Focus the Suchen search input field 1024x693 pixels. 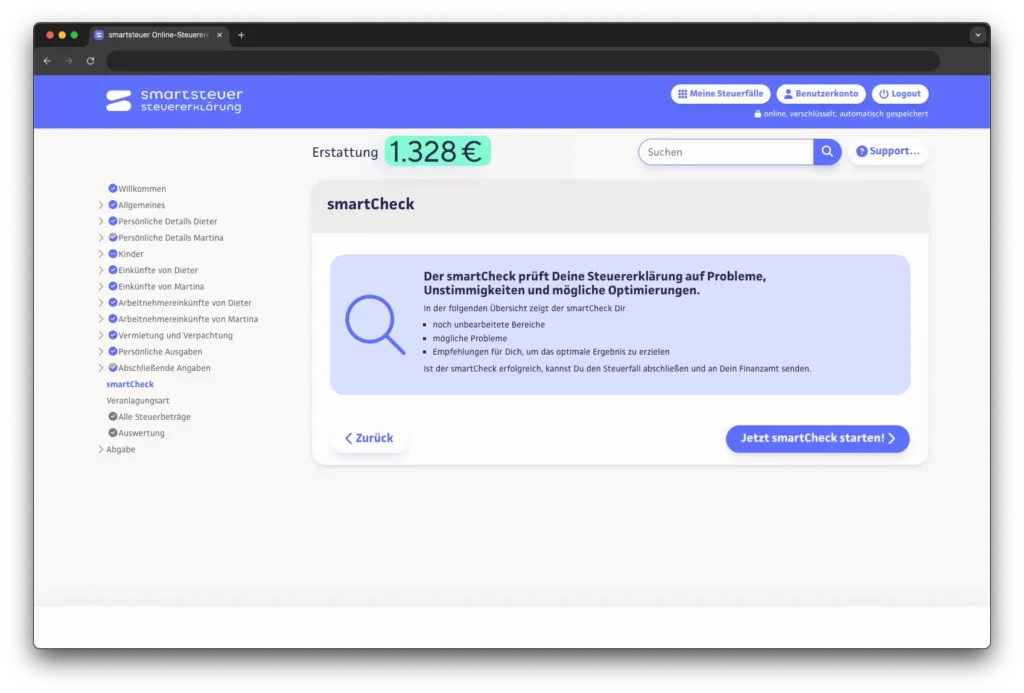pos(727,152)
